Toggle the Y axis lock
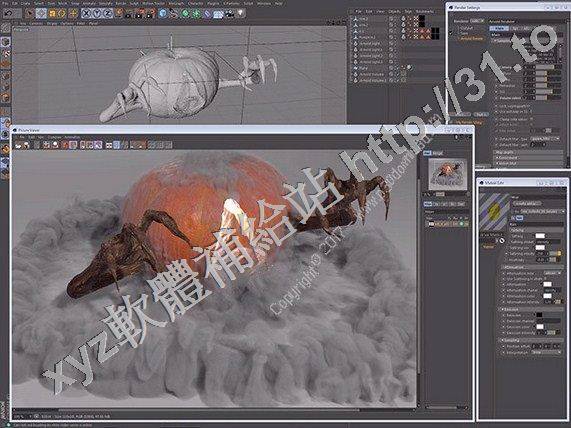This screenshot has width=571, height=428. 97,13
